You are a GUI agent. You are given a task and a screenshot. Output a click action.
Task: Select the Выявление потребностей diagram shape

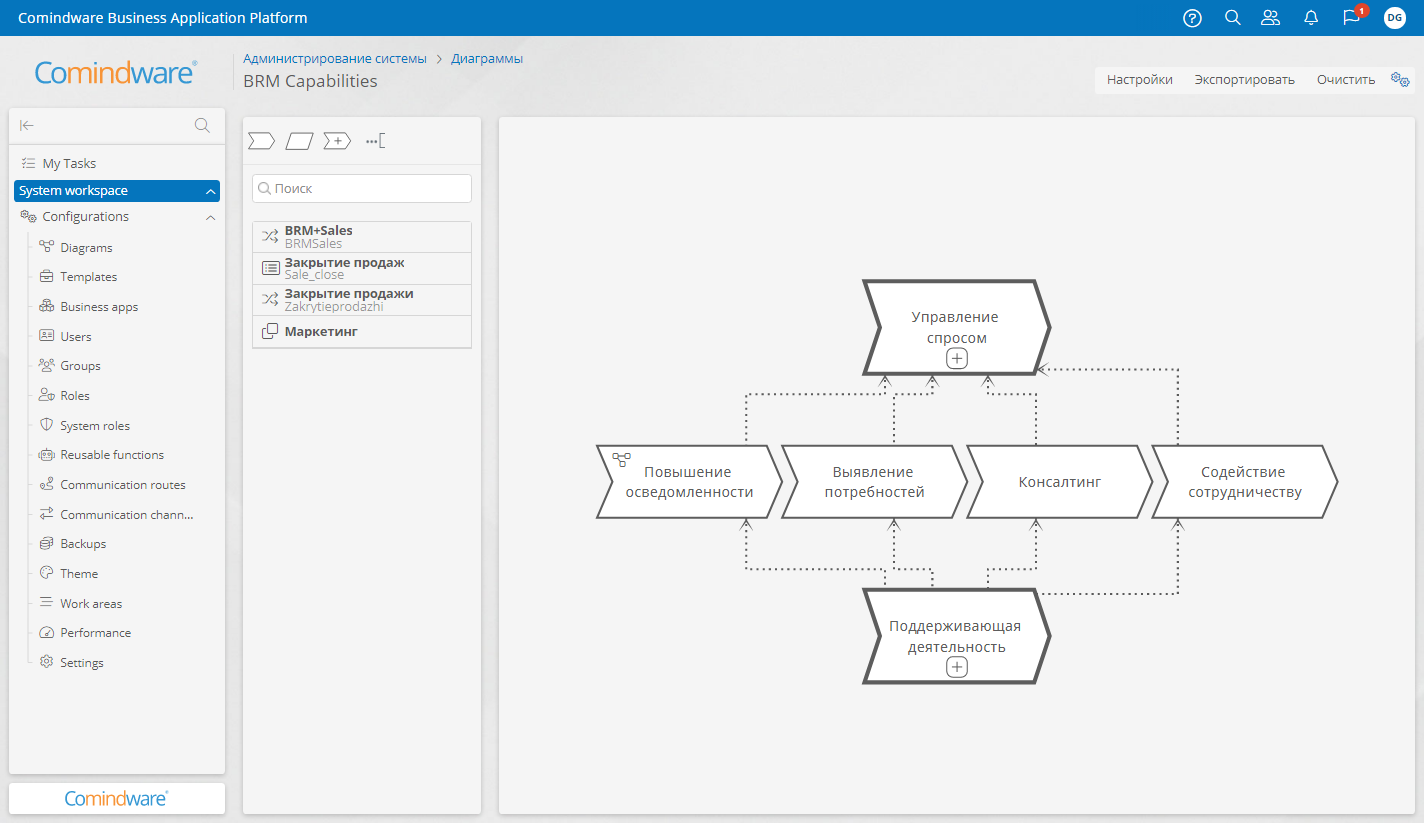874,482
